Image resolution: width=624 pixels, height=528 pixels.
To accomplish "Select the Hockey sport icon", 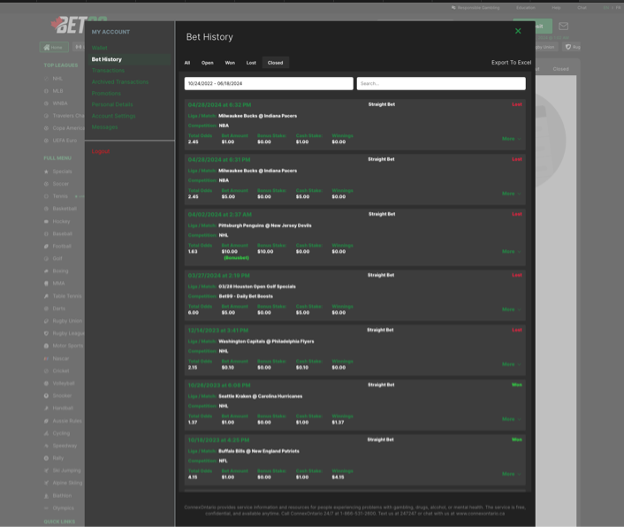I will point(48,221).
